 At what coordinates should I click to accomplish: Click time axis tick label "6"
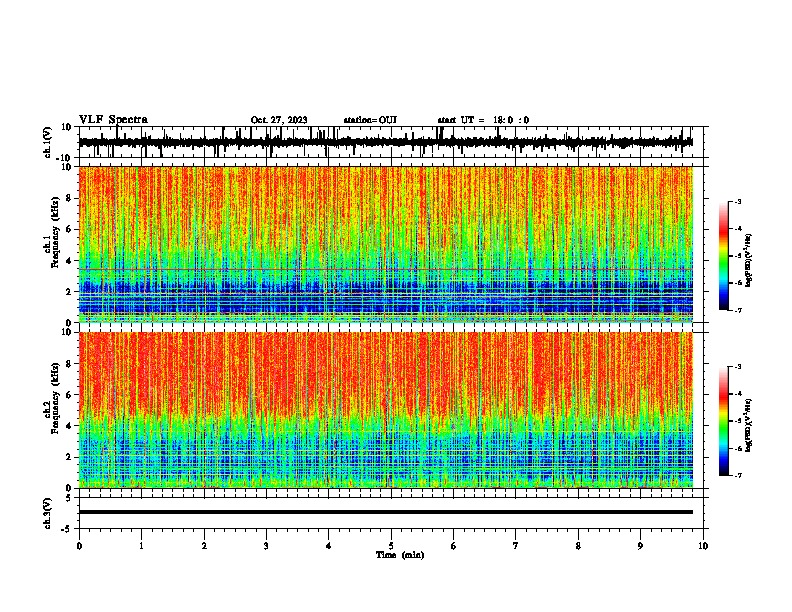pos(454,546)
